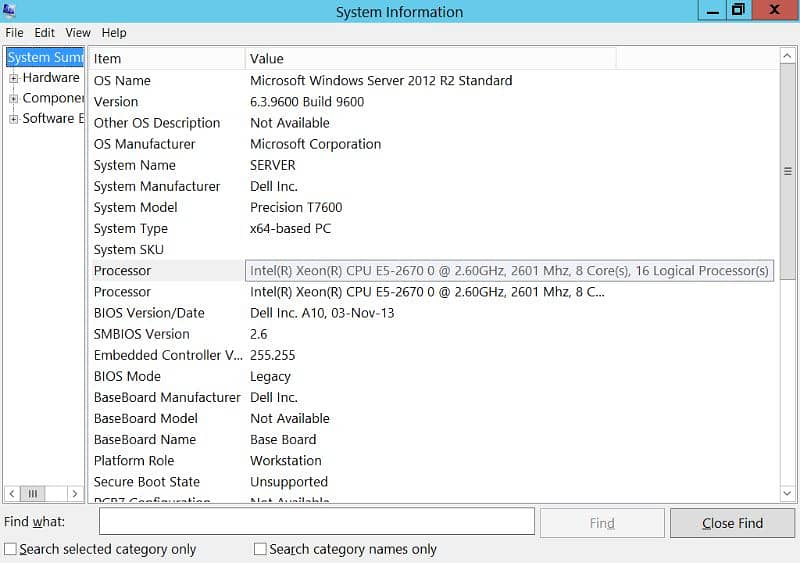Viewport: 800px width, 563px height.
Task: Expand the Software Environment node
Action: [14, 119]
